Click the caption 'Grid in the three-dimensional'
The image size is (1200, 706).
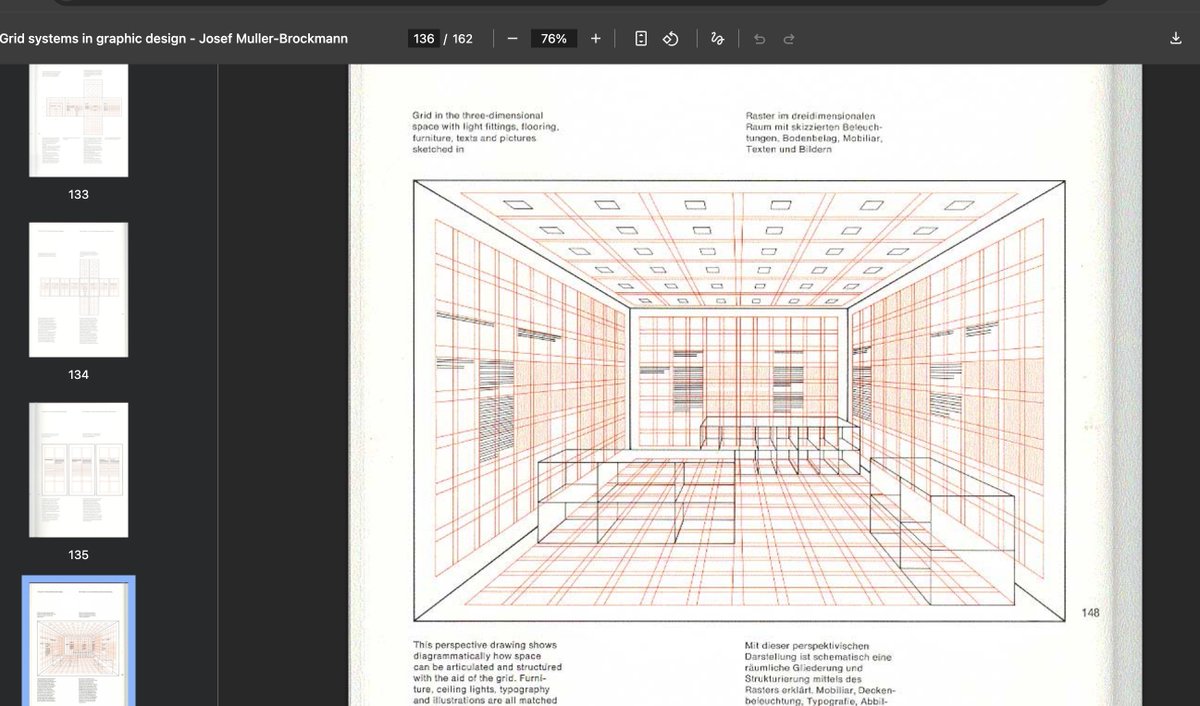pos(478,116)
